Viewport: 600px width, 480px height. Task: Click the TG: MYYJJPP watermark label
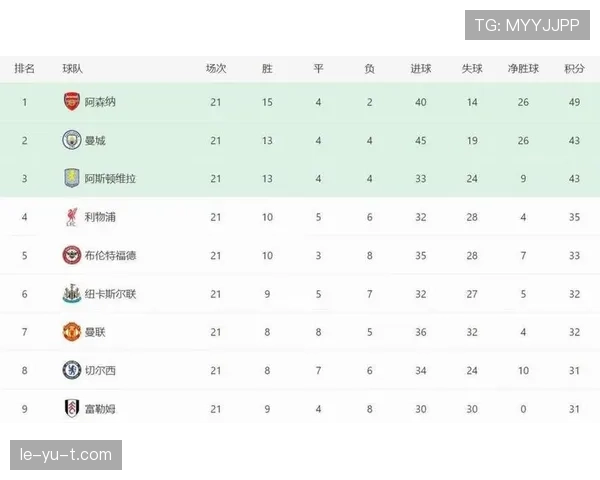point(527,24)
